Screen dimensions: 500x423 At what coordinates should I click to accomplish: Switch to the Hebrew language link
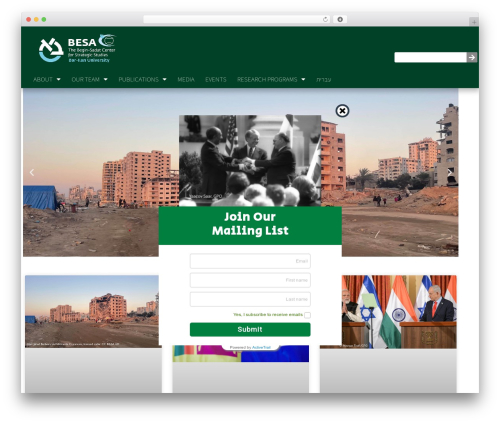[x=324, y=79]
